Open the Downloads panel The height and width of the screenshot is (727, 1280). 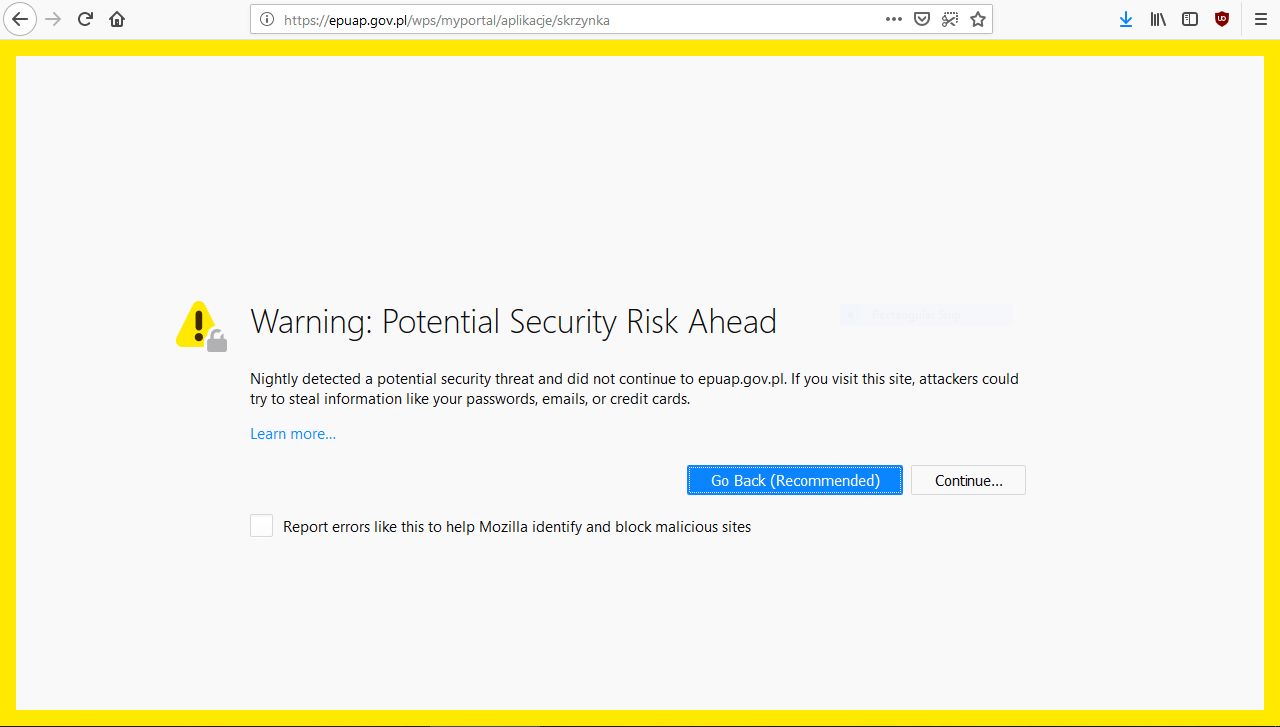point(1126,19)
